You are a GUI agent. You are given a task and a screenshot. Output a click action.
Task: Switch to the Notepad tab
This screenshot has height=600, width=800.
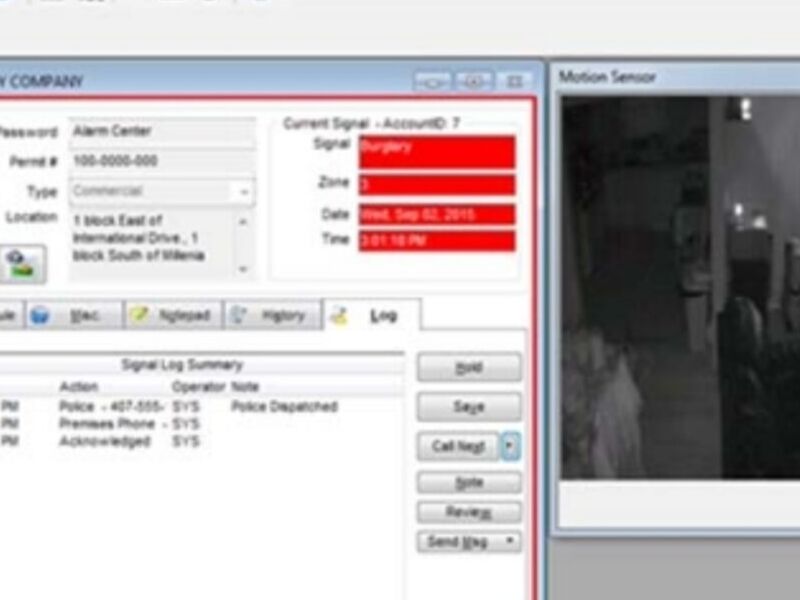tap(171, 315)
